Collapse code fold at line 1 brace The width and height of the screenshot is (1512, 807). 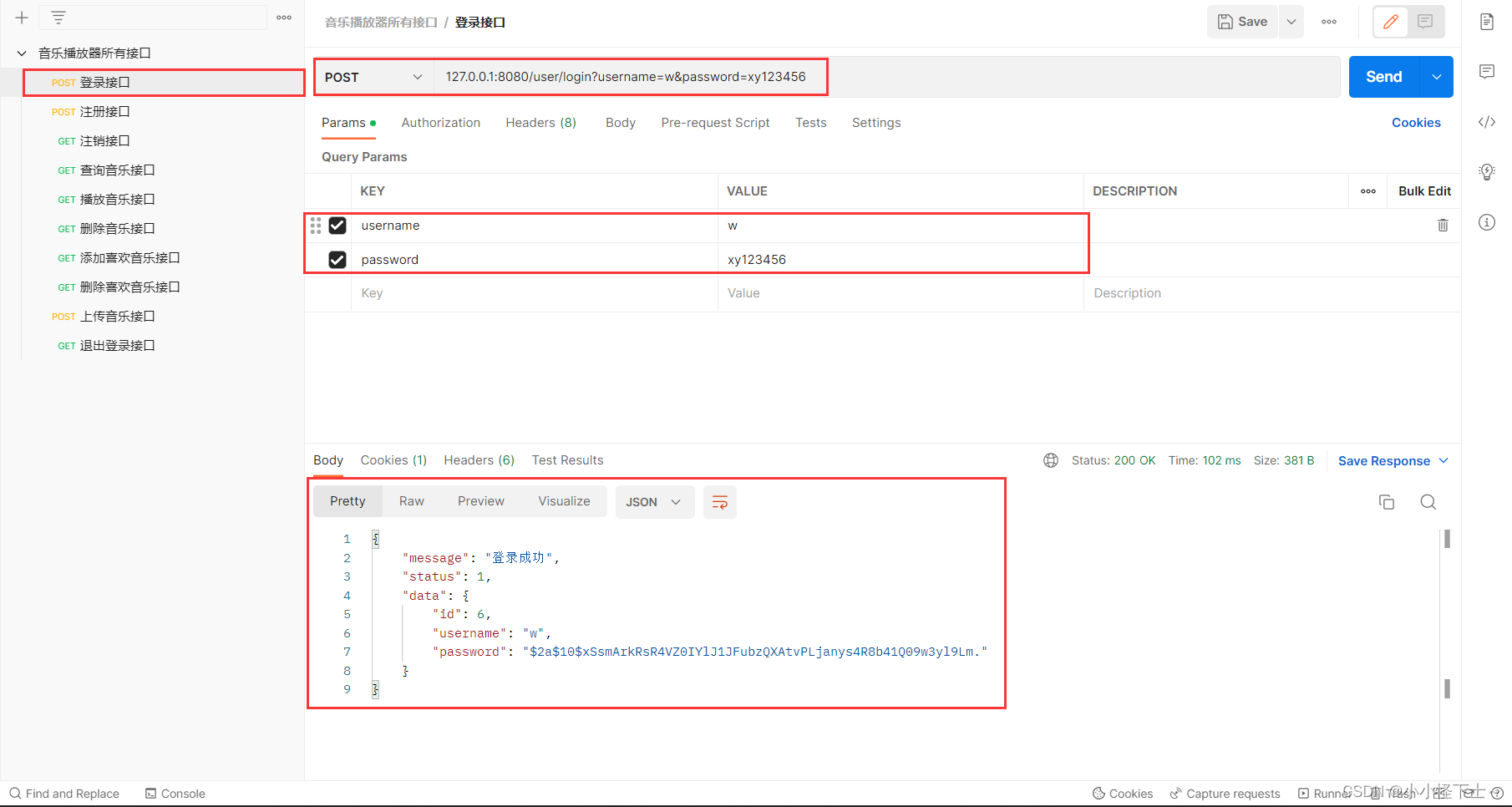(376, 539)
